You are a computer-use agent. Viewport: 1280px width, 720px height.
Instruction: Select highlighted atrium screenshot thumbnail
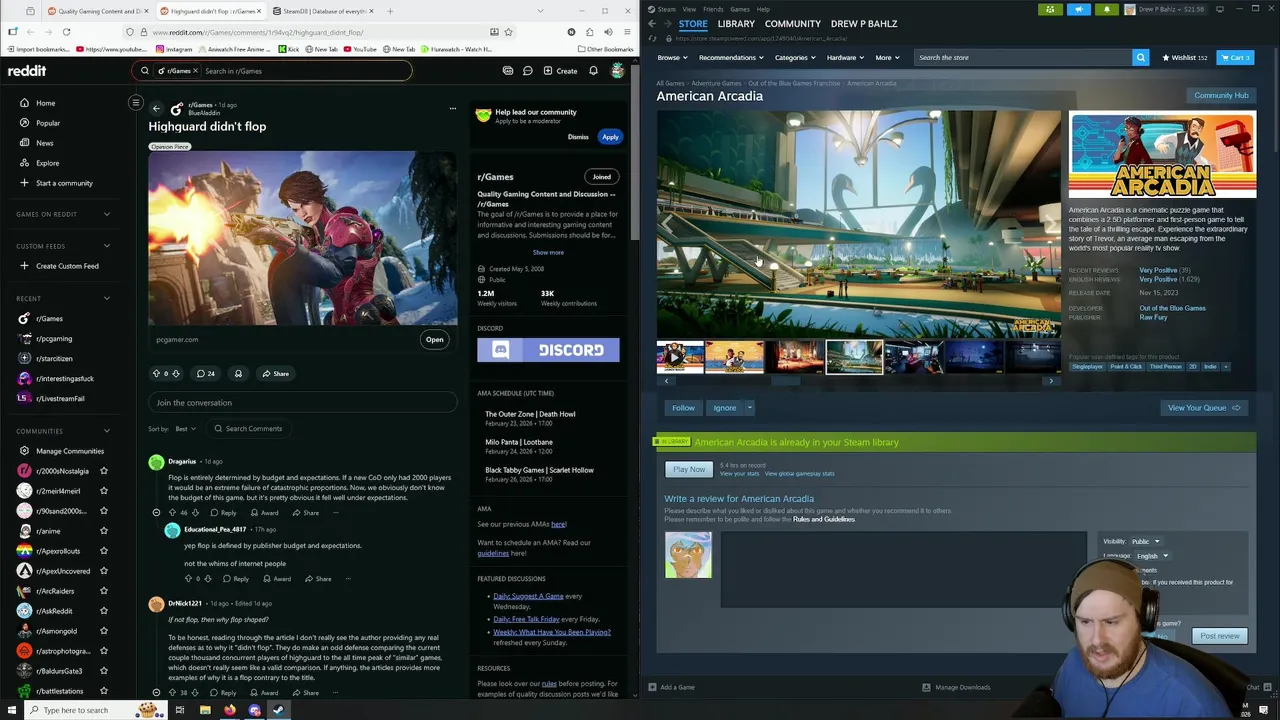tap(855, 356)
